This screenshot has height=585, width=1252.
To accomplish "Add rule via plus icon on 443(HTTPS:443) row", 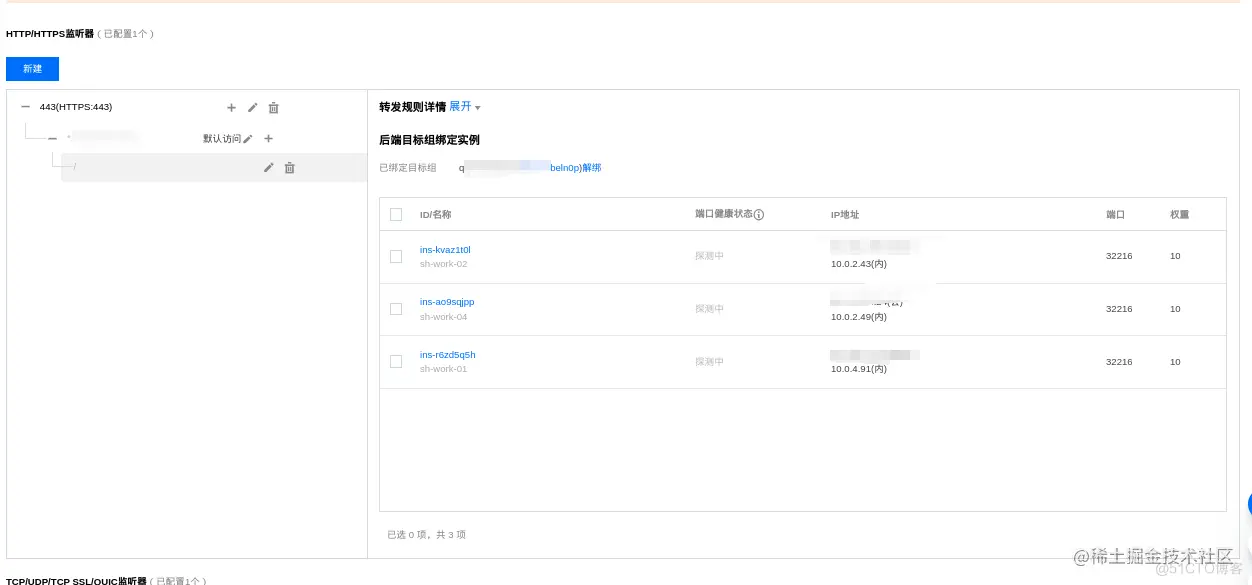I will (232, 107).
